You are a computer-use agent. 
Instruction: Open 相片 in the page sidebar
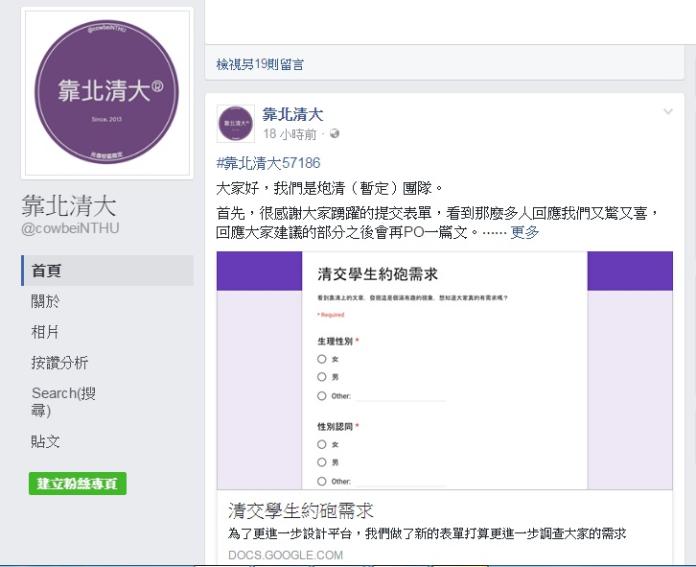coord(45,332)
